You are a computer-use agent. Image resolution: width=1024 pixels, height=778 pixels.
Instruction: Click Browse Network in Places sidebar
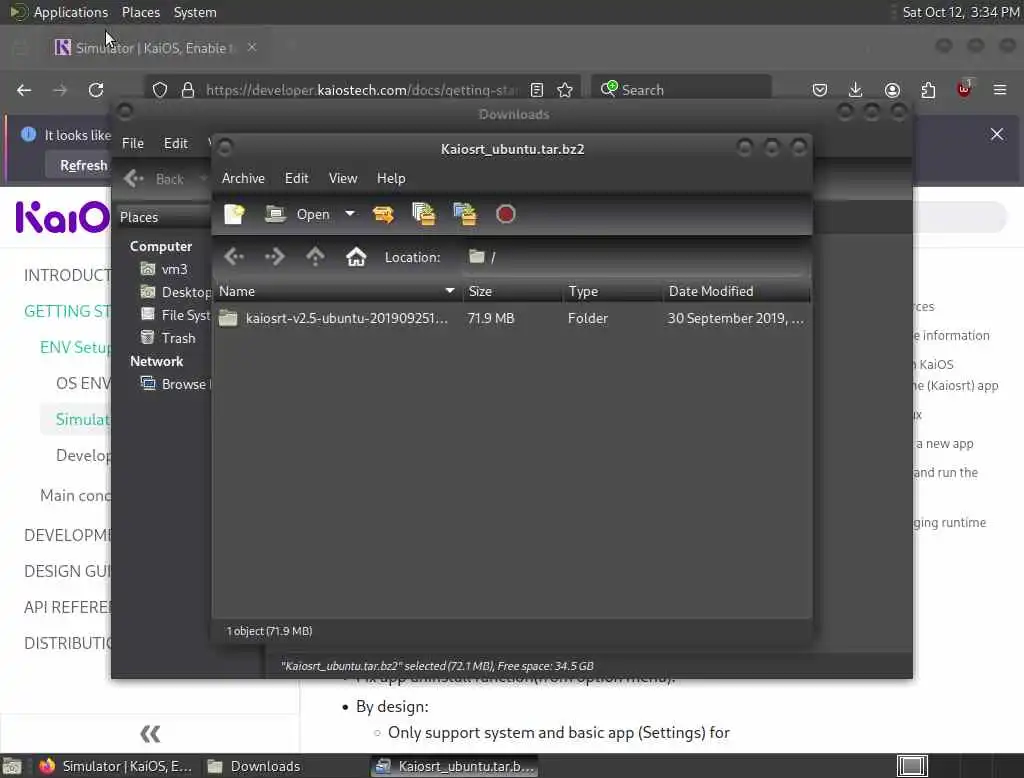pyautogui.click(x=174, y=384)
